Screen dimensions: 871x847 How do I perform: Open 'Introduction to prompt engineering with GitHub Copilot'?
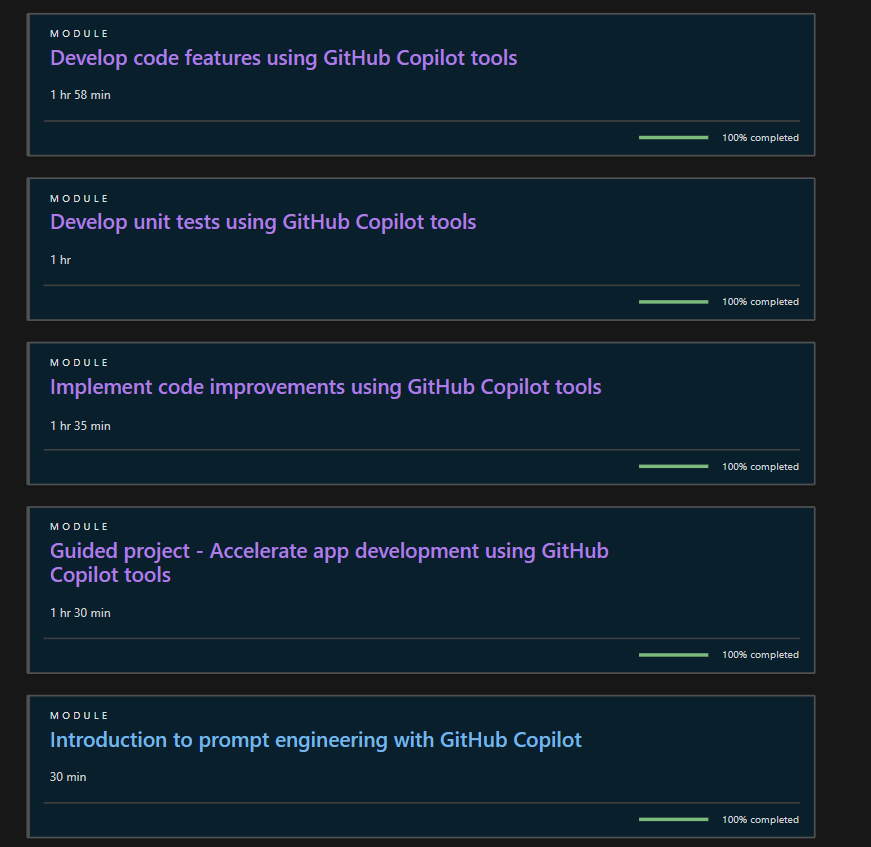pos(316,740)
